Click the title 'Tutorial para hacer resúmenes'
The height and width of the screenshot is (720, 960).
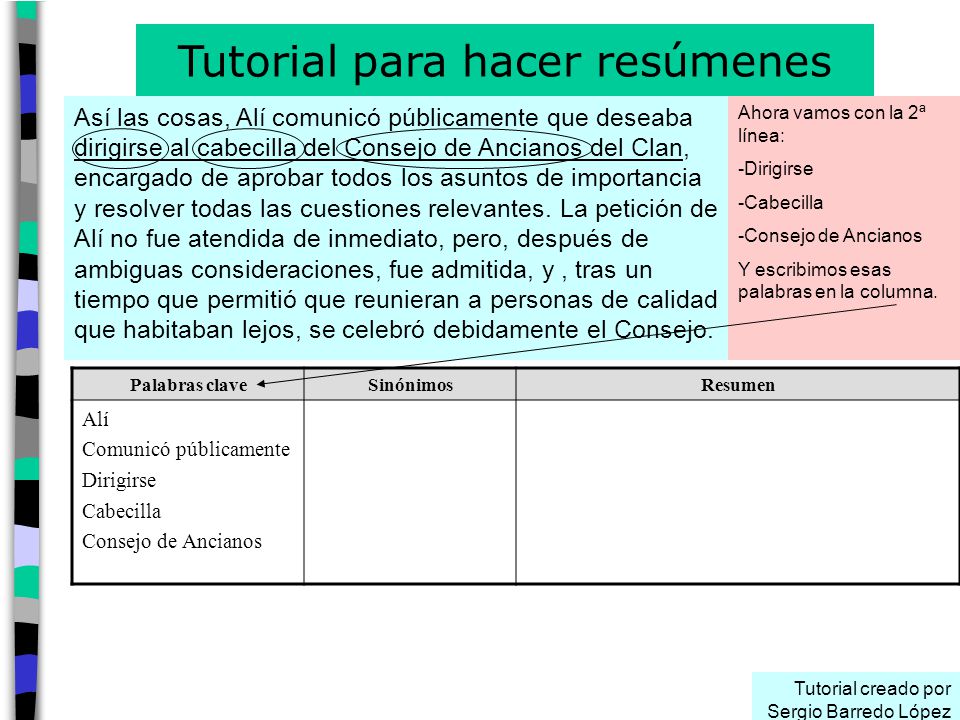[504, 61]
